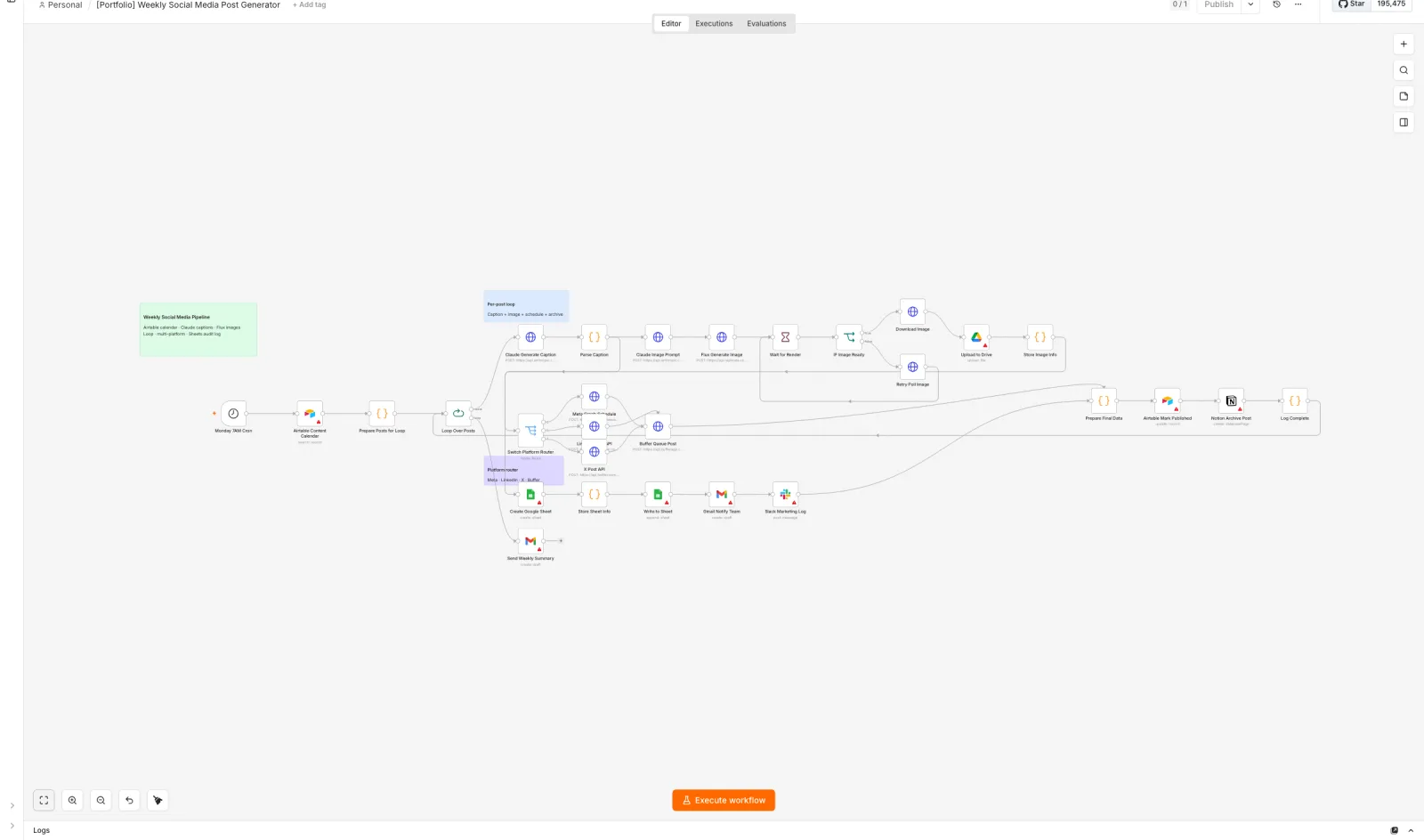Select the Send Weekly Summary Gmail node
This screenshot has width=1424, height=840.
pyautogui.click(x=530, y=541)
